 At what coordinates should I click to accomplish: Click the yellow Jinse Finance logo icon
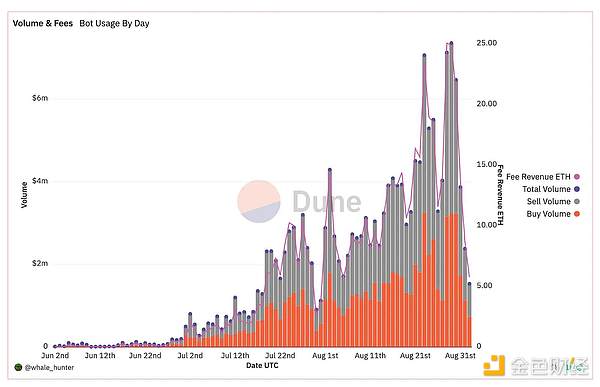(x=494, y=366)
